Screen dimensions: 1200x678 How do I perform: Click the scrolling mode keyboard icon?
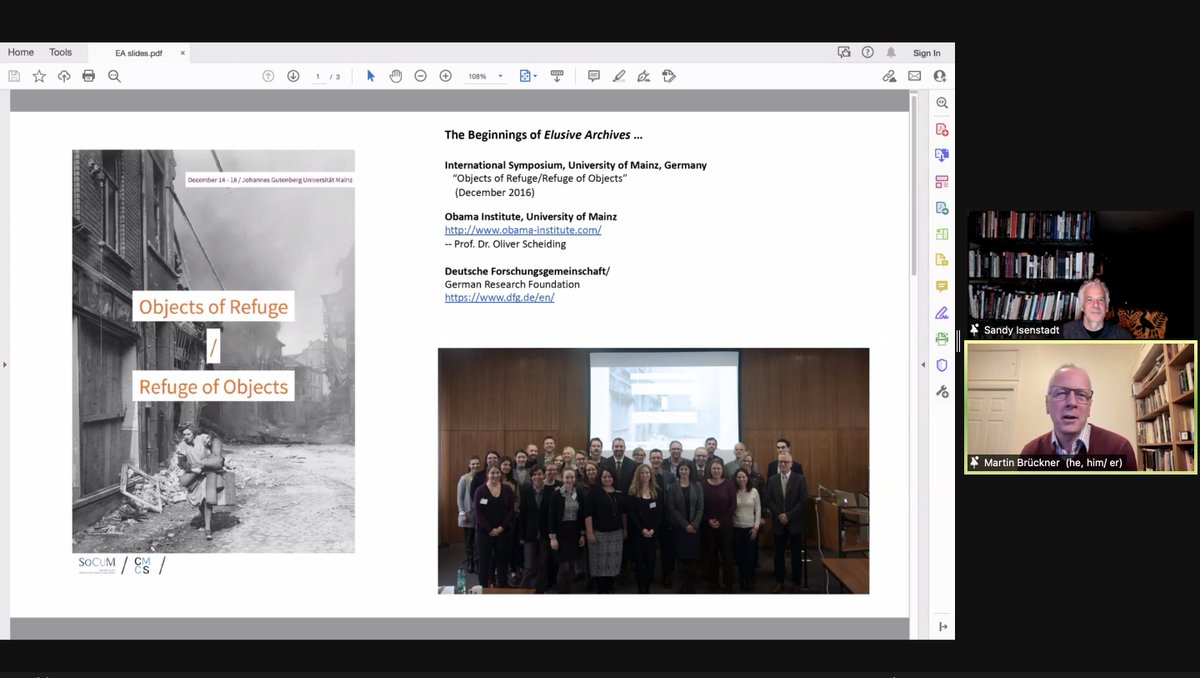(557, 76)
